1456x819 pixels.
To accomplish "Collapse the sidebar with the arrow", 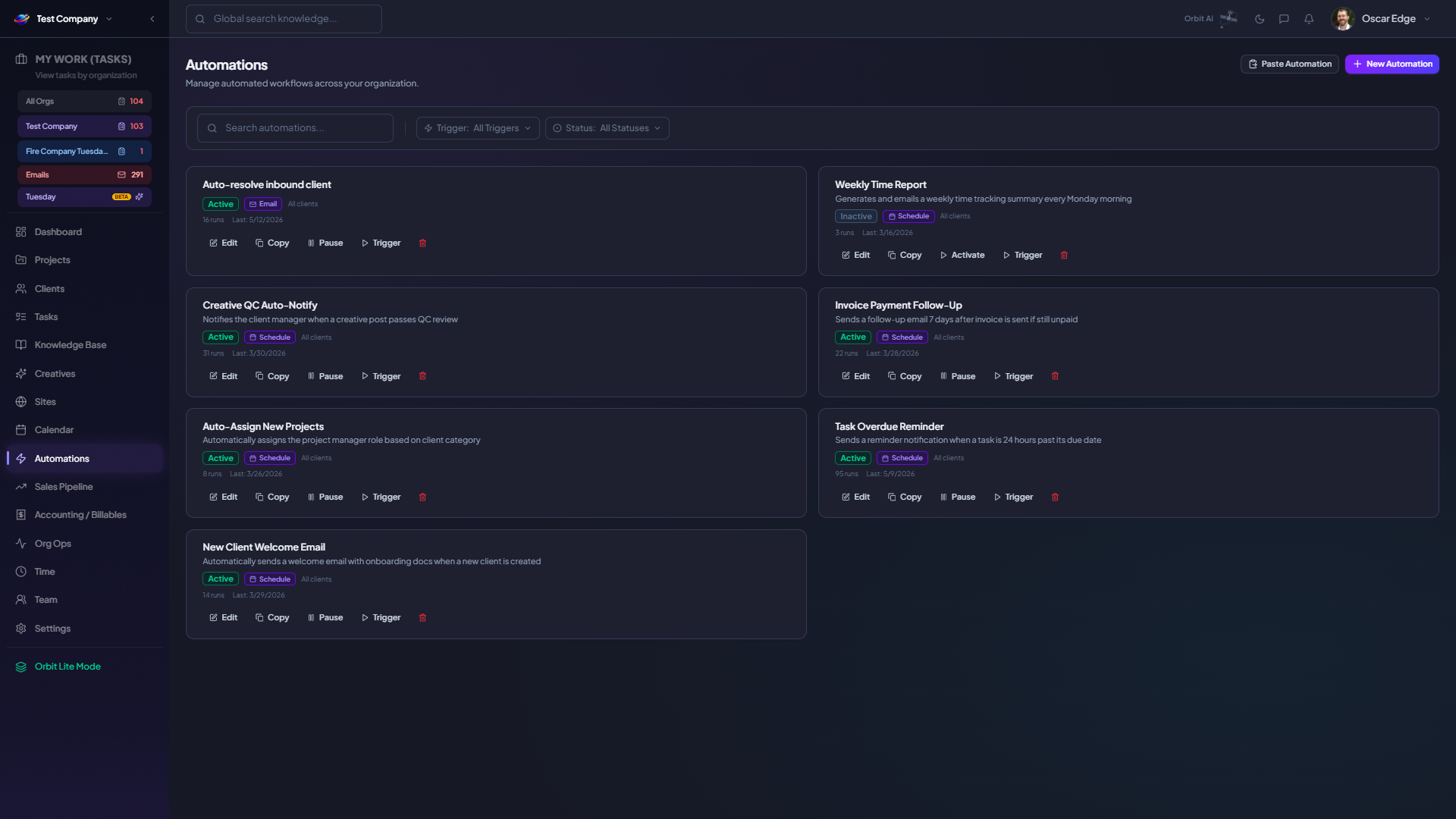I will click(x=152, y=19).
